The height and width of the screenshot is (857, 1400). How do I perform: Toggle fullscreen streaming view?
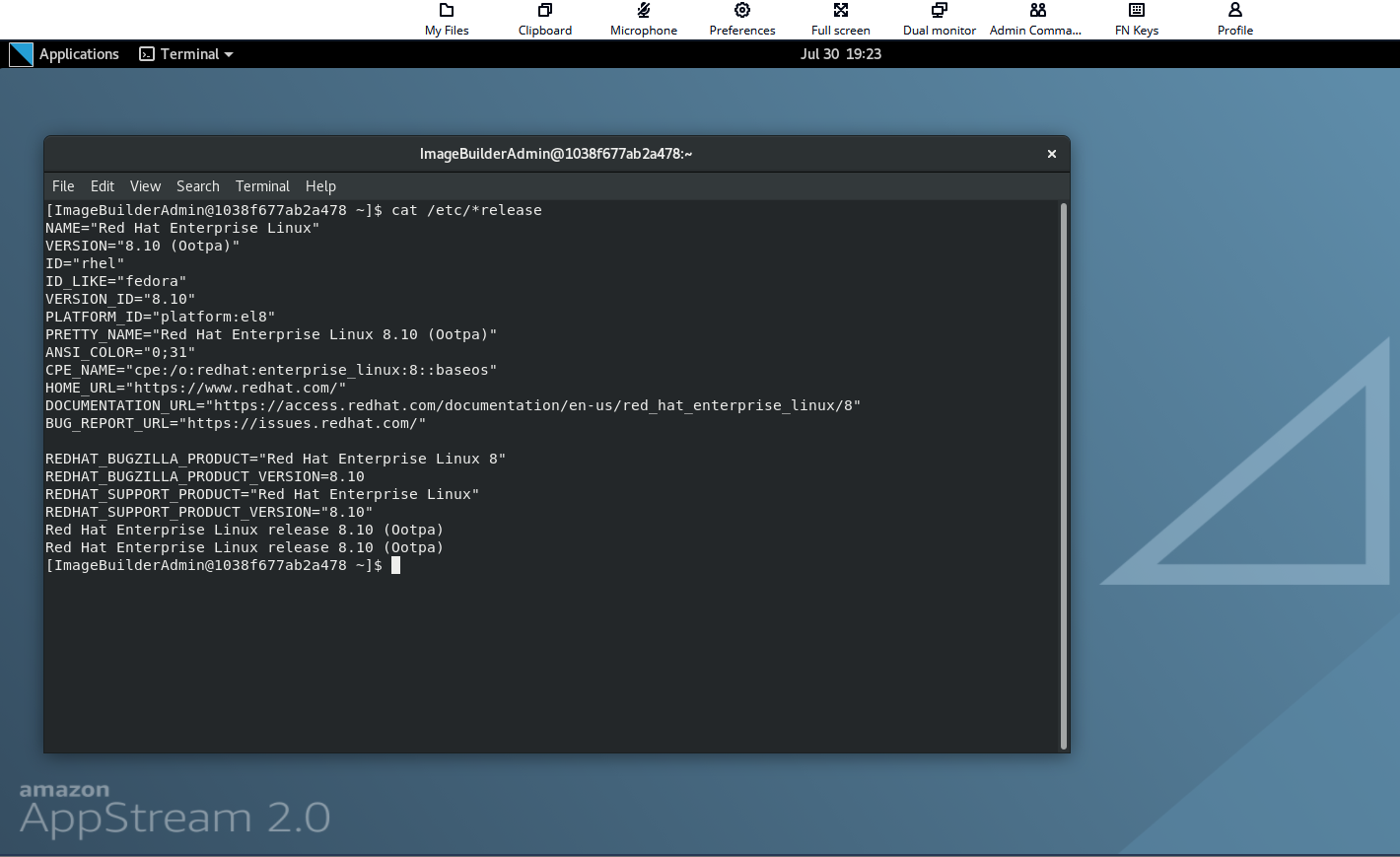tap(840, 20)
